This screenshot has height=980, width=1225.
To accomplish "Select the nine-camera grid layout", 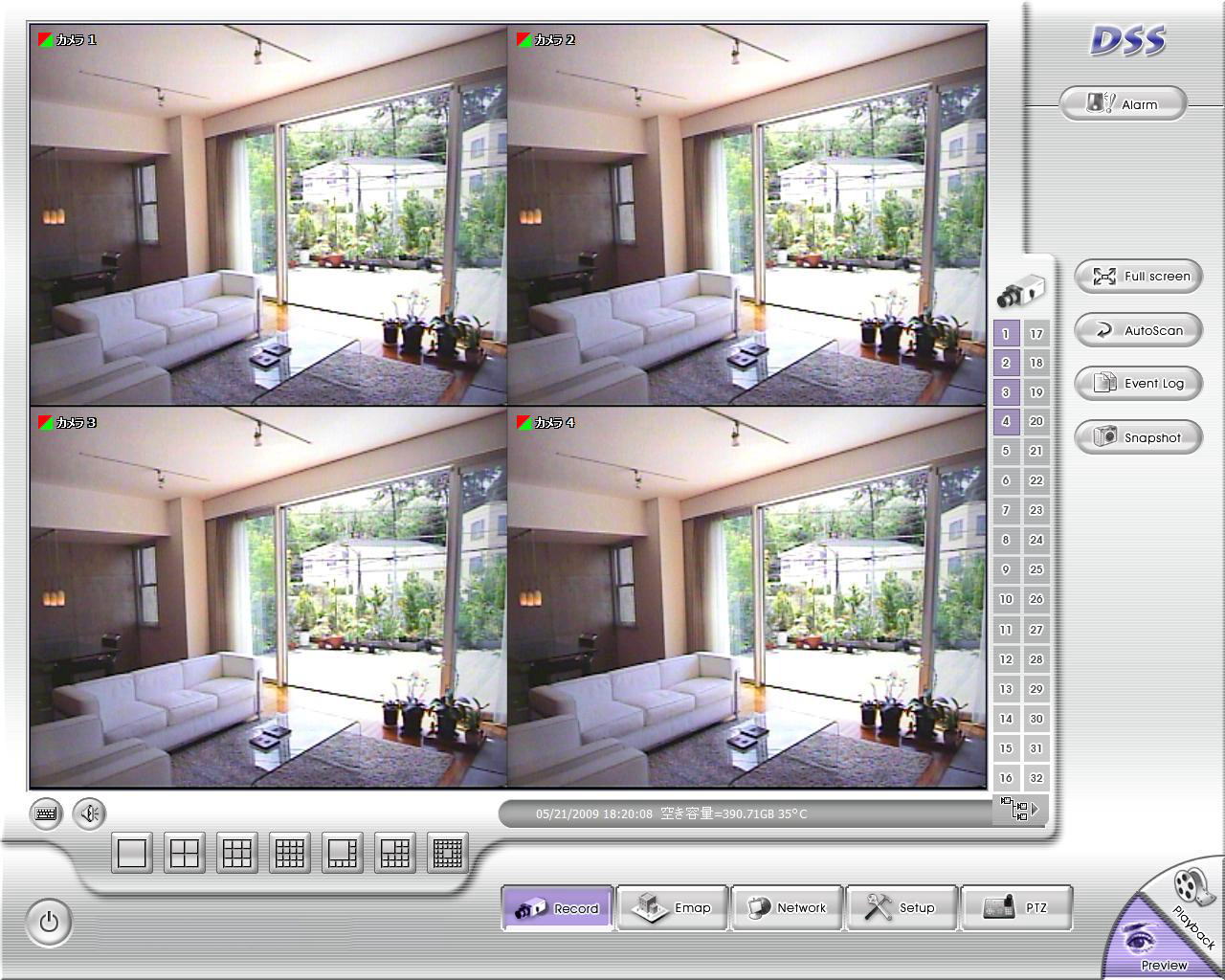I will [x=237, y=852].
